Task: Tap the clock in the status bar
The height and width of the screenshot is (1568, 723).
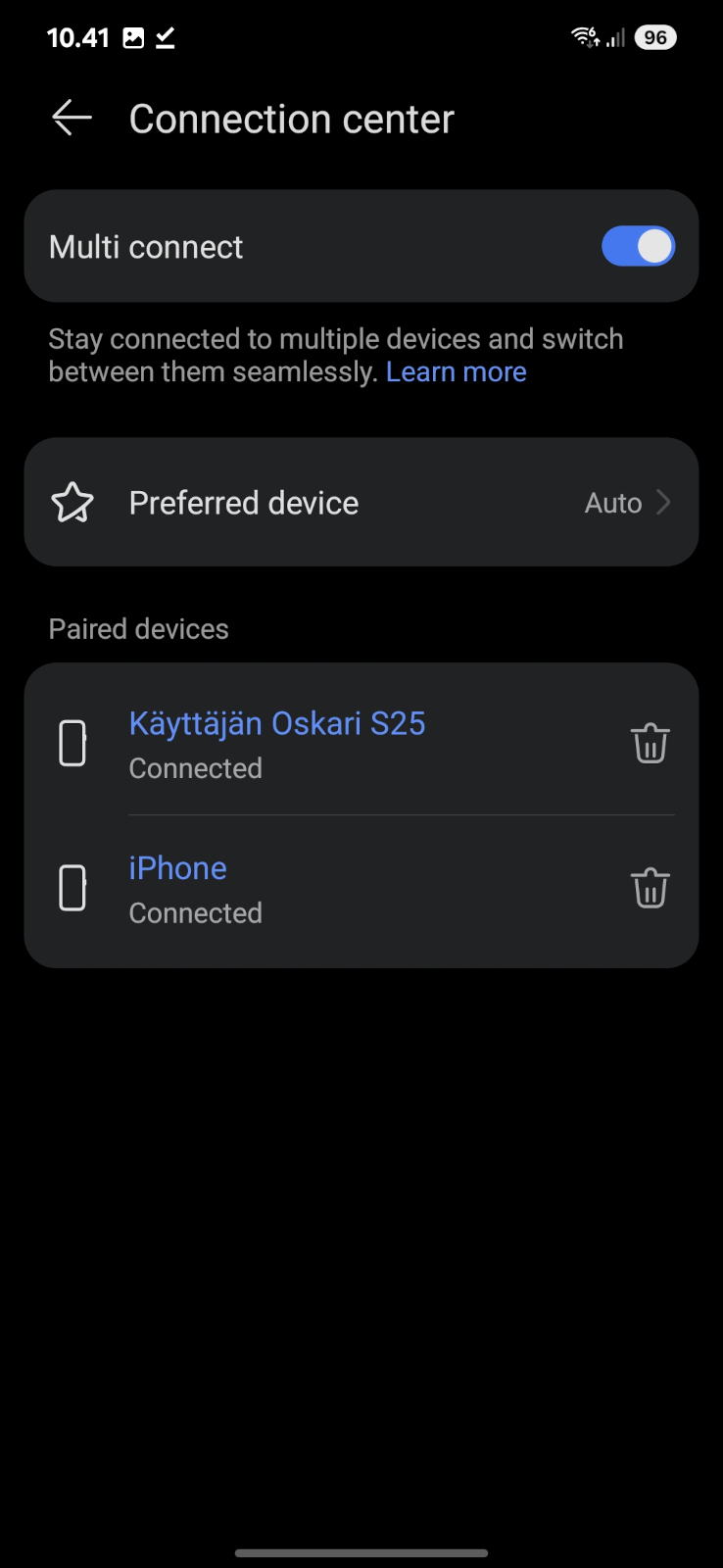Action: (77, 38)
